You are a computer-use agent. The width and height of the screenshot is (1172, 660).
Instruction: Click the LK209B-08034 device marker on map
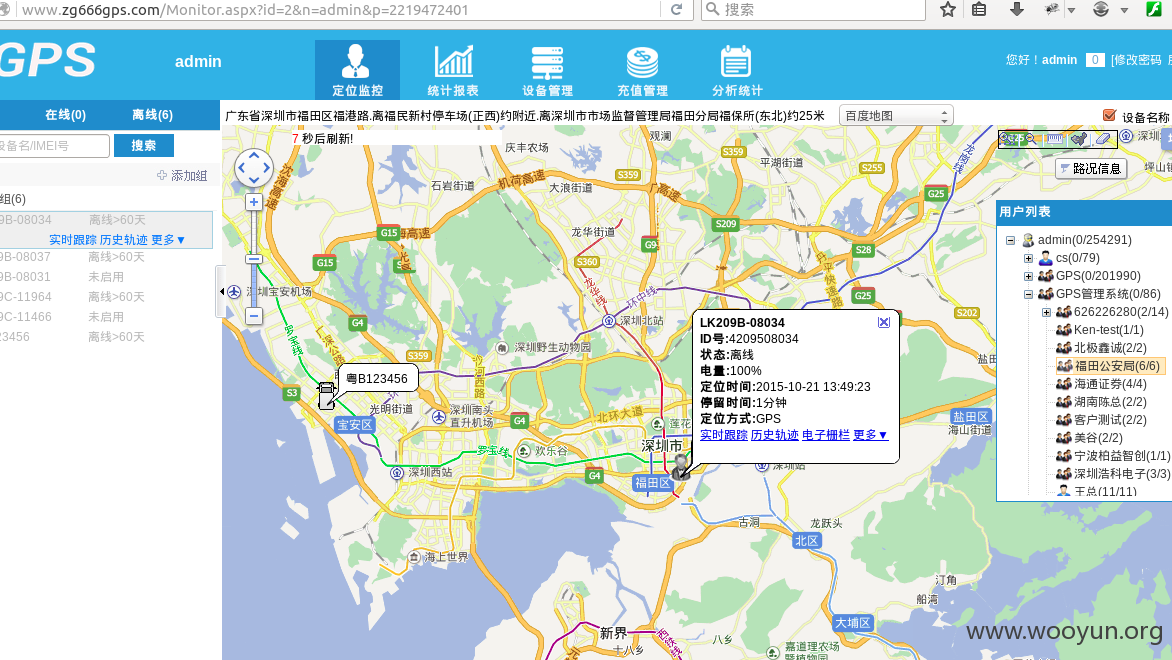pyautogui.click(x=679, y=467)
